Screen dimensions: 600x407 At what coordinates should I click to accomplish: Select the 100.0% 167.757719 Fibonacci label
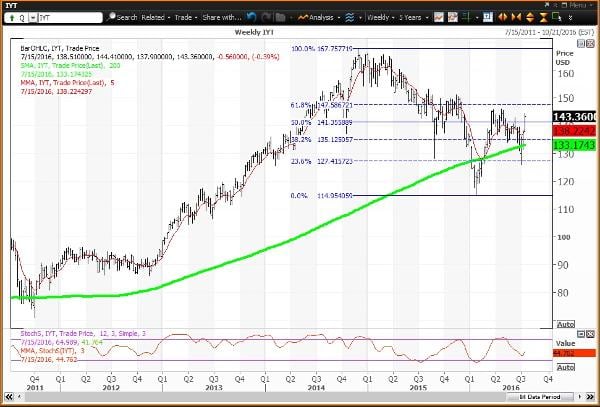click(322, 49)
